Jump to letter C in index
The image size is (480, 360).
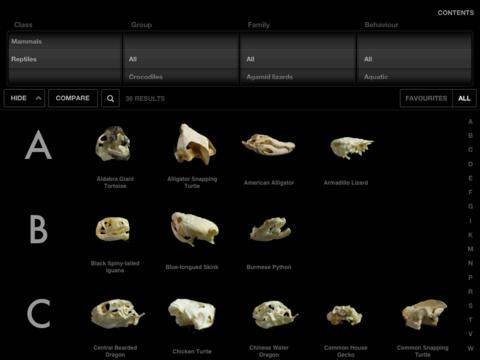tap(470, 150)
